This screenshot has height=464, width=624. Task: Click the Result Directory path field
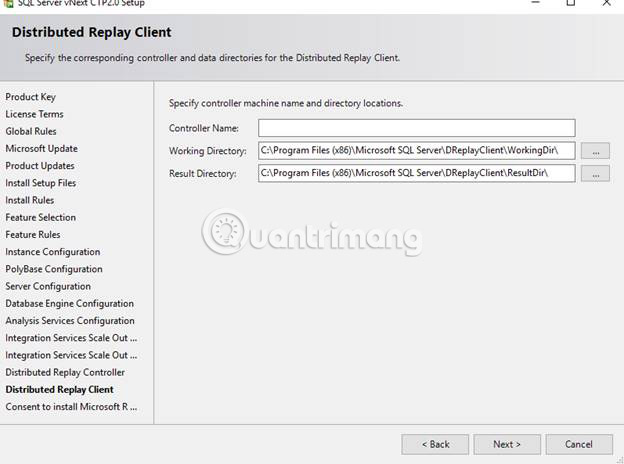click(x=417, y=174)
